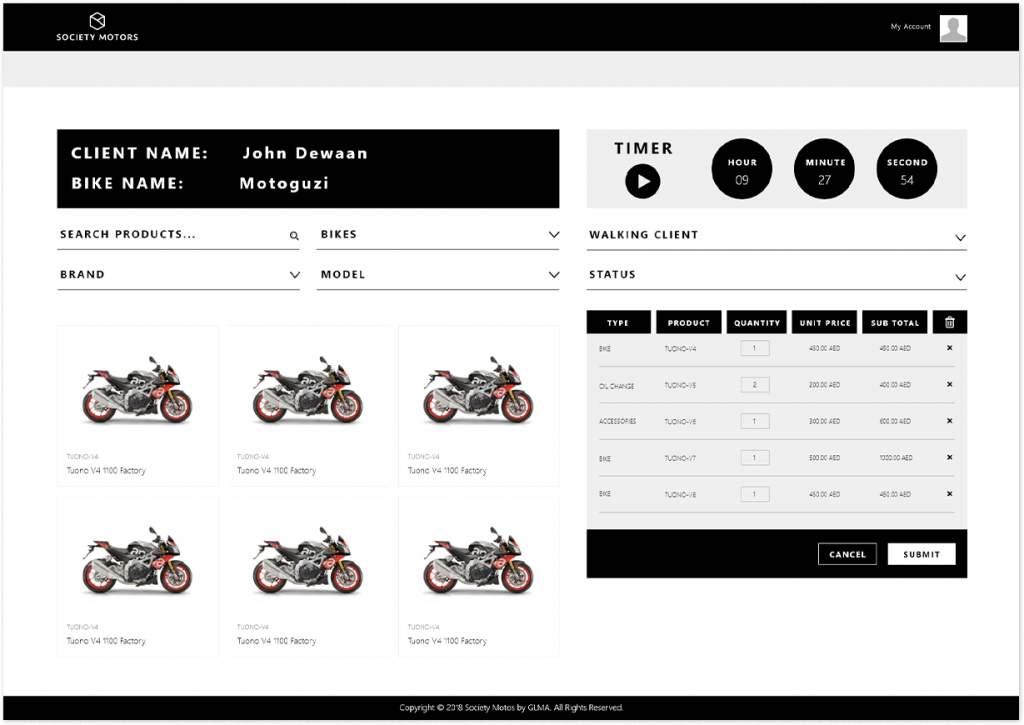Image resolution: width=1024 pixels, height=725 pixels.
Task: Open the WALKING CLIENT dropdown
Action: pos(776,236)
